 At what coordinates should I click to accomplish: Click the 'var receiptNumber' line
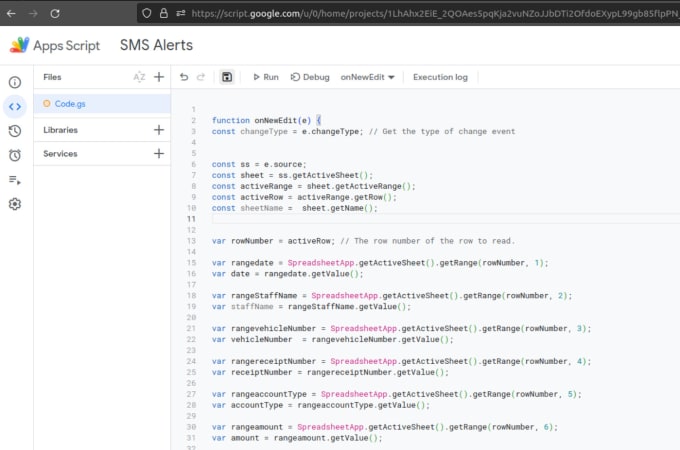(x=330, y=372)
